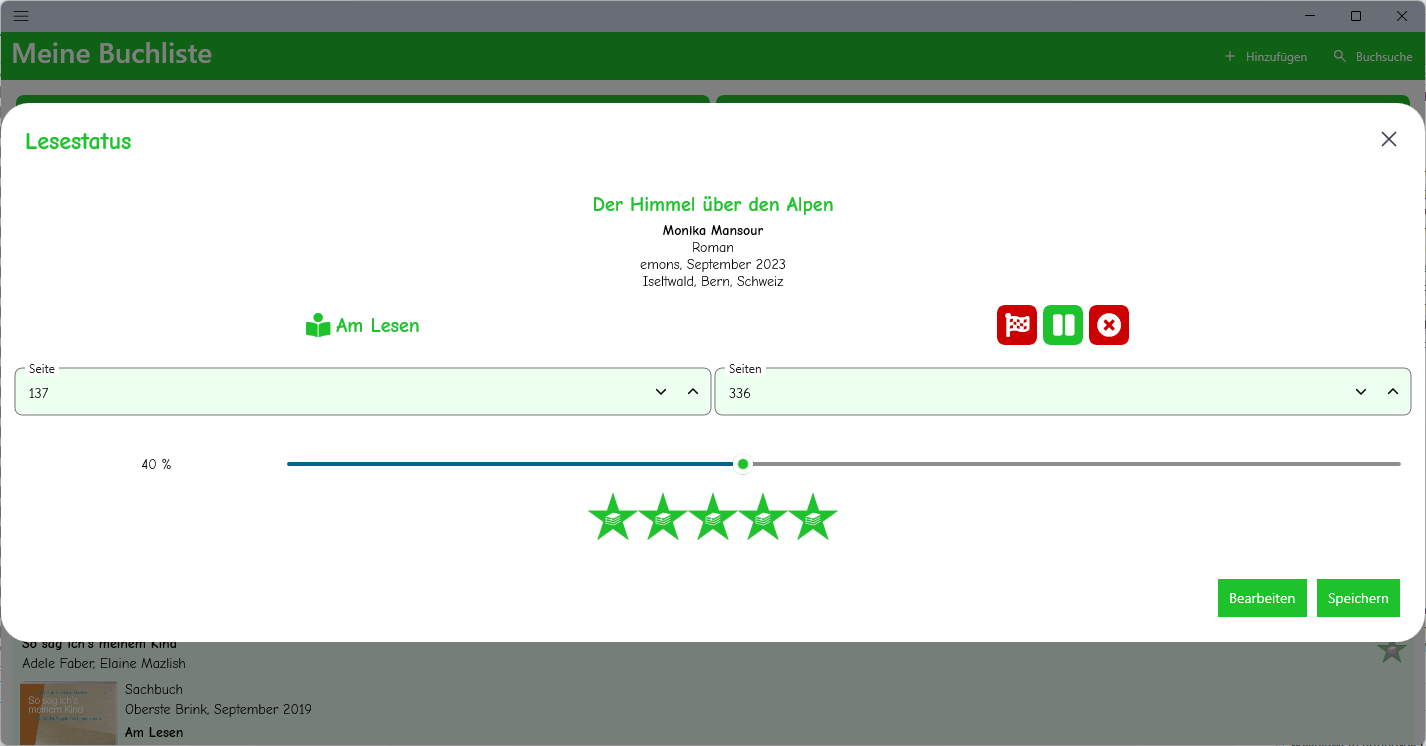Click the title Der Himmel über den Alpen
The width and height of the screenshot is (1426, 746).
click(713, 204)
